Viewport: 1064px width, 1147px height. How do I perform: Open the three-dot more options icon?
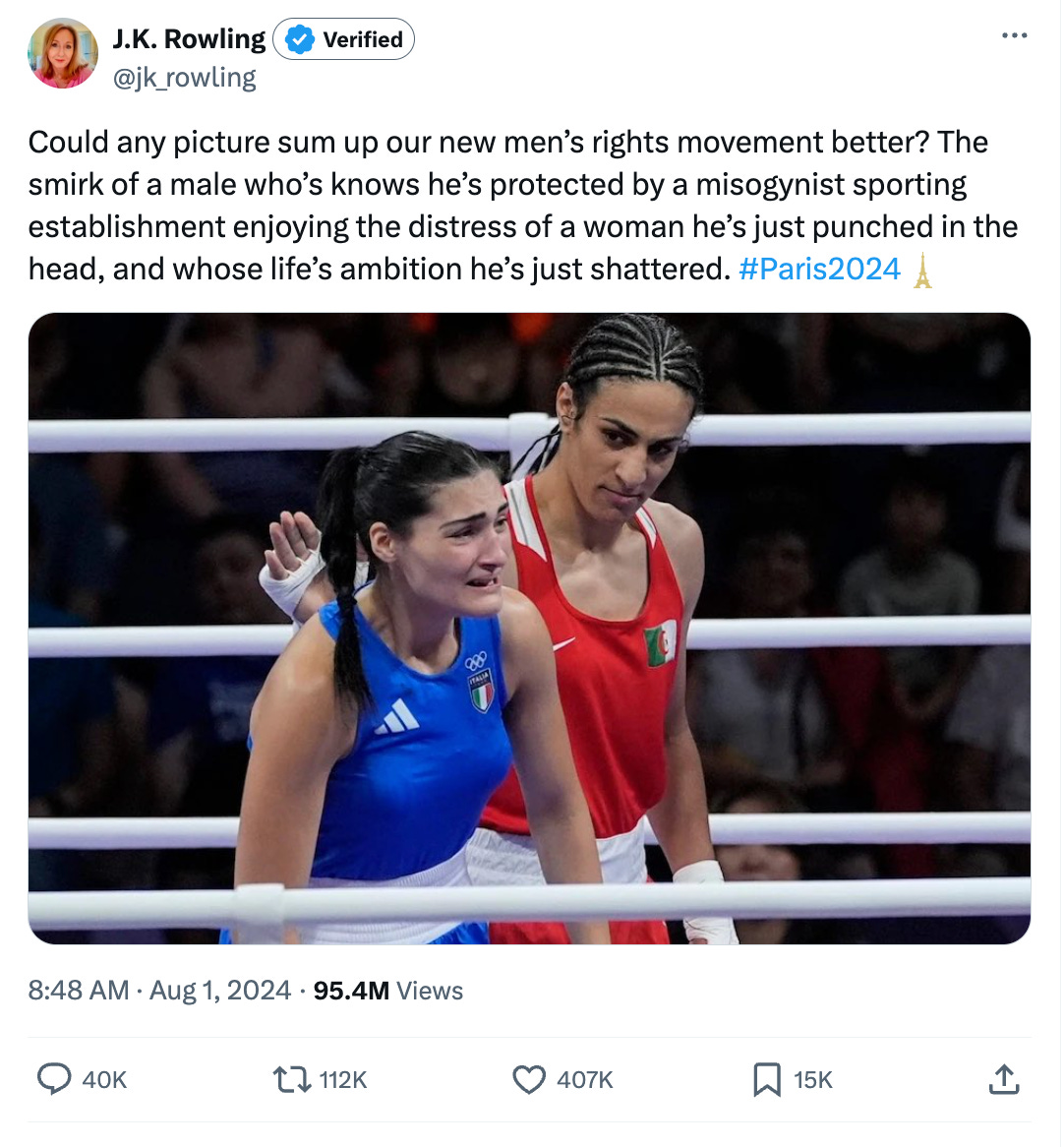1013,34
